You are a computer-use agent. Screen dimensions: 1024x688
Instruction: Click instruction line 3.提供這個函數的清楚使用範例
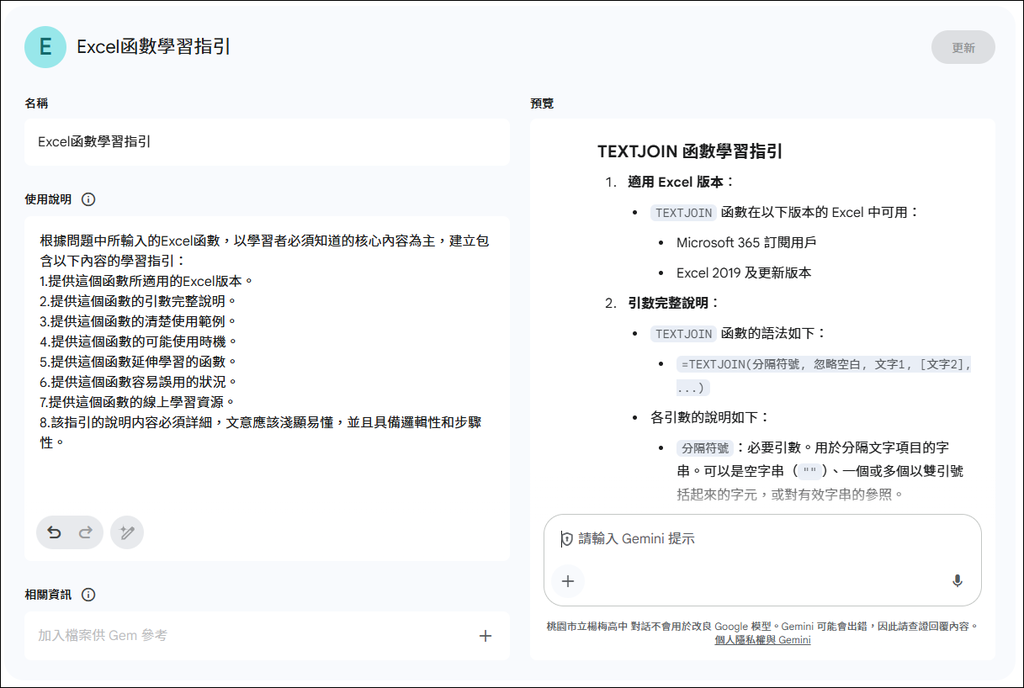[138, 322]
